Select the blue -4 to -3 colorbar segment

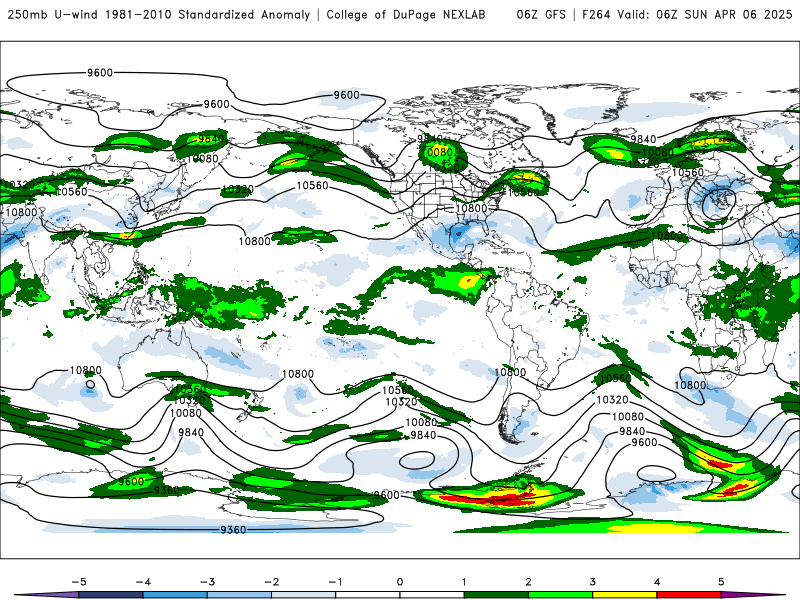coord(175,595)
